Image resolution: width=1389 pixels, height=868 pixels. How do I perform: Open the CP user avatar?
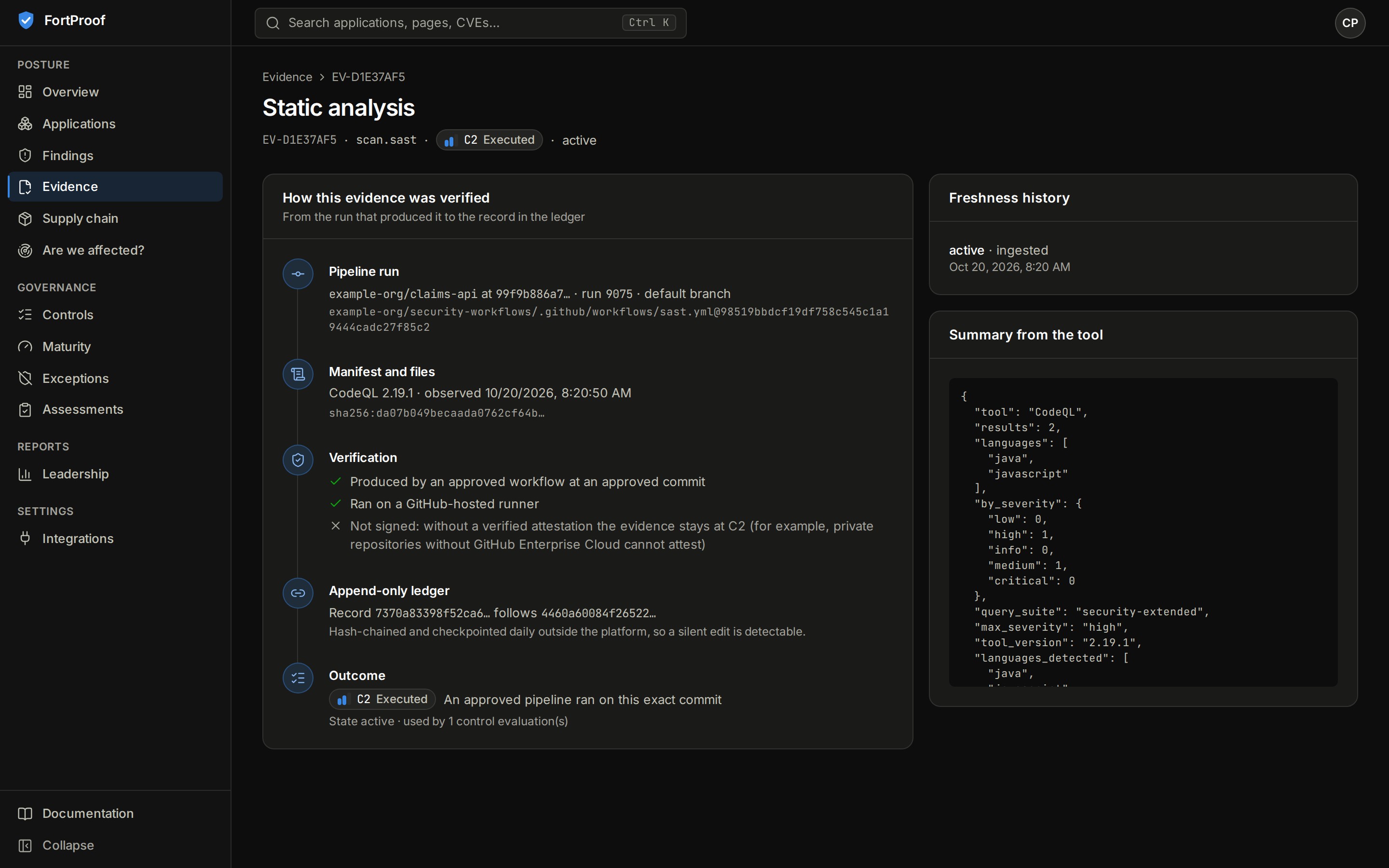click(x=1350, y=23)
